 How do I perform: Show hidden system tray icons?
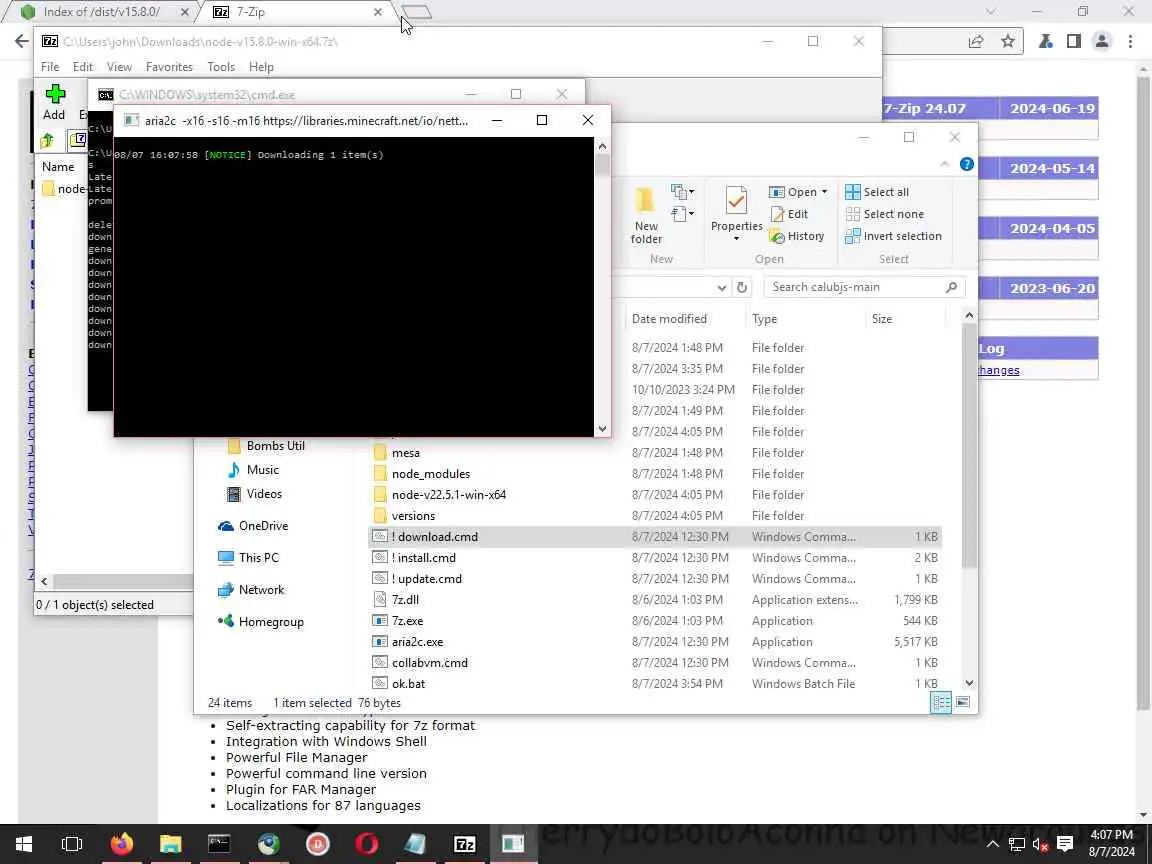[992, 844]
